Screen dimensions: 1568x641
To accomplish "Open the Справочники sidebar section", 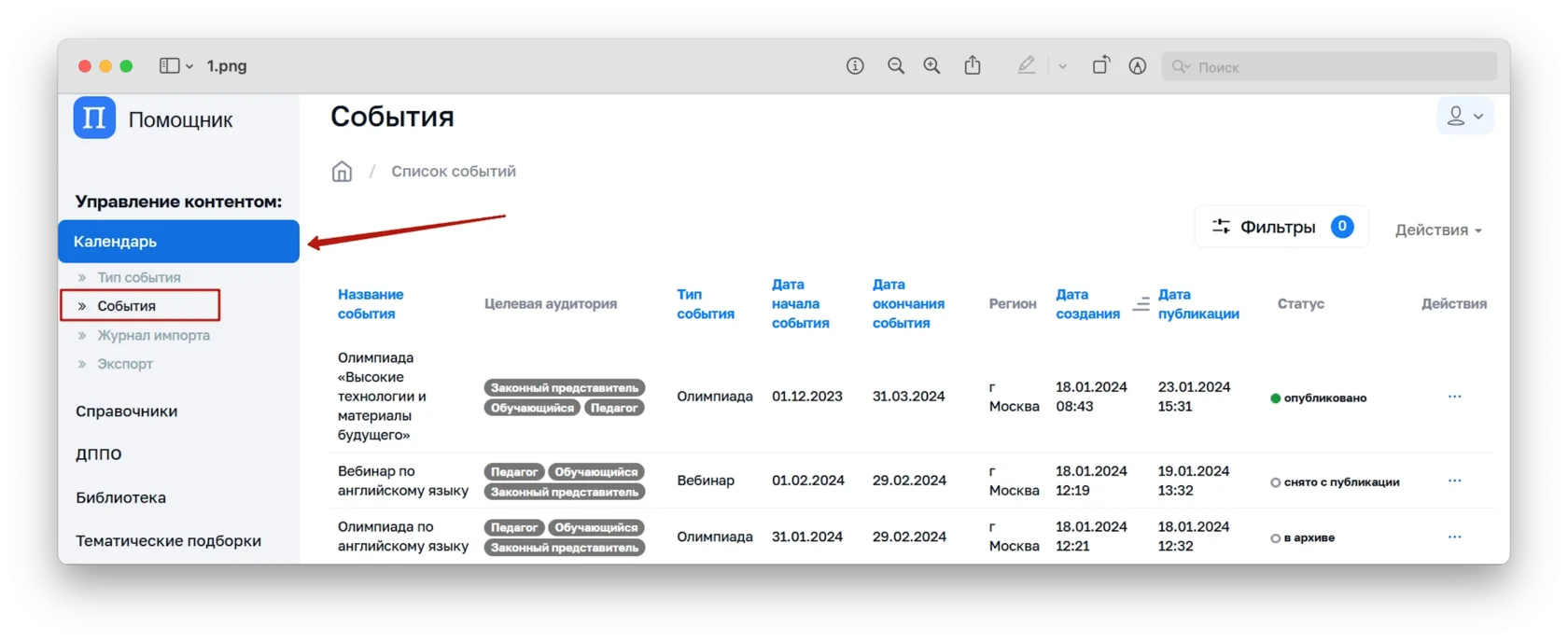I will 127,411.
